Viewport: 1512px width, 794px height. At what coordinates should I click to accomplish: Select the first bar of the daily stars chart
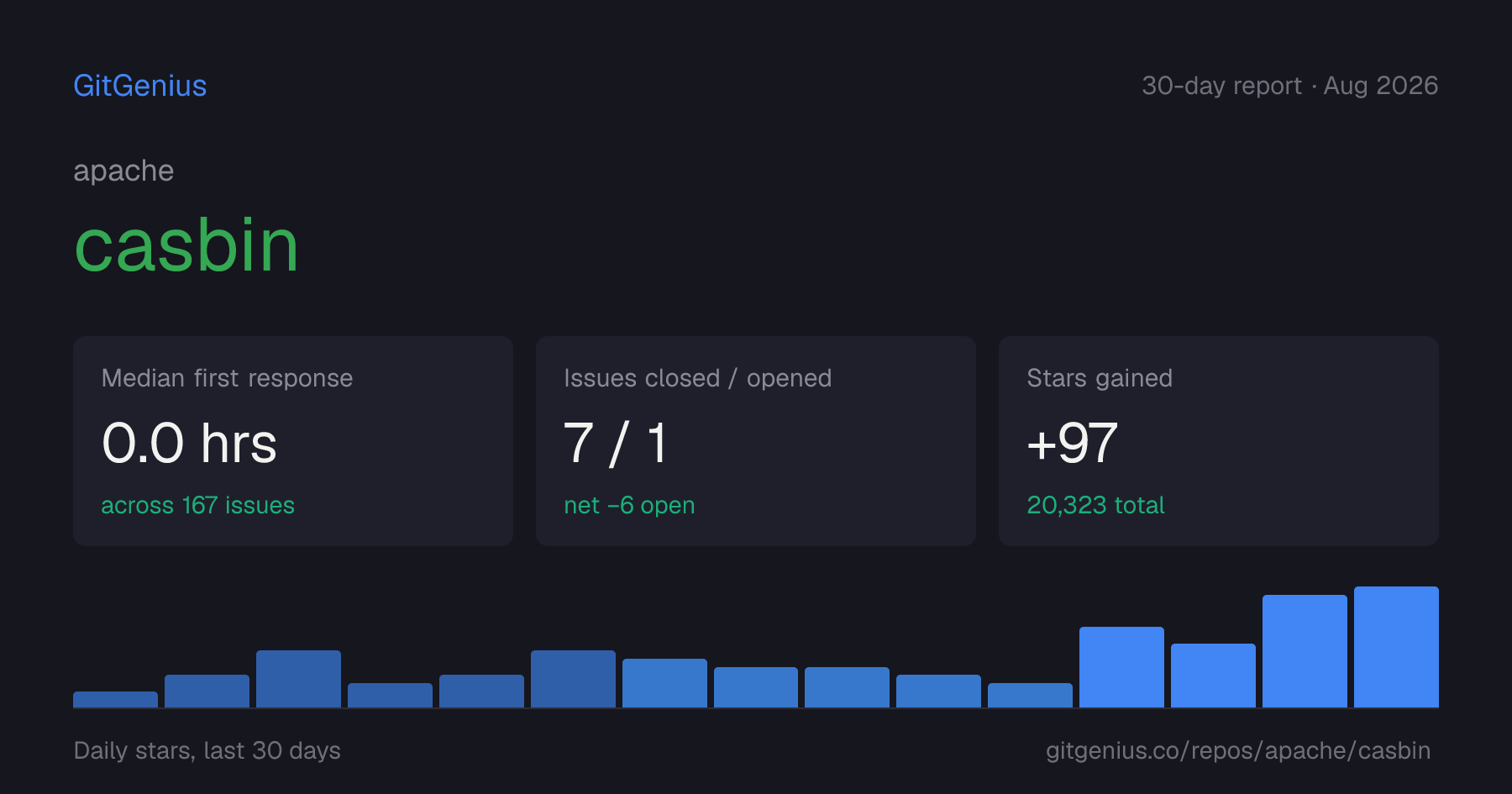tap(115, 699)
